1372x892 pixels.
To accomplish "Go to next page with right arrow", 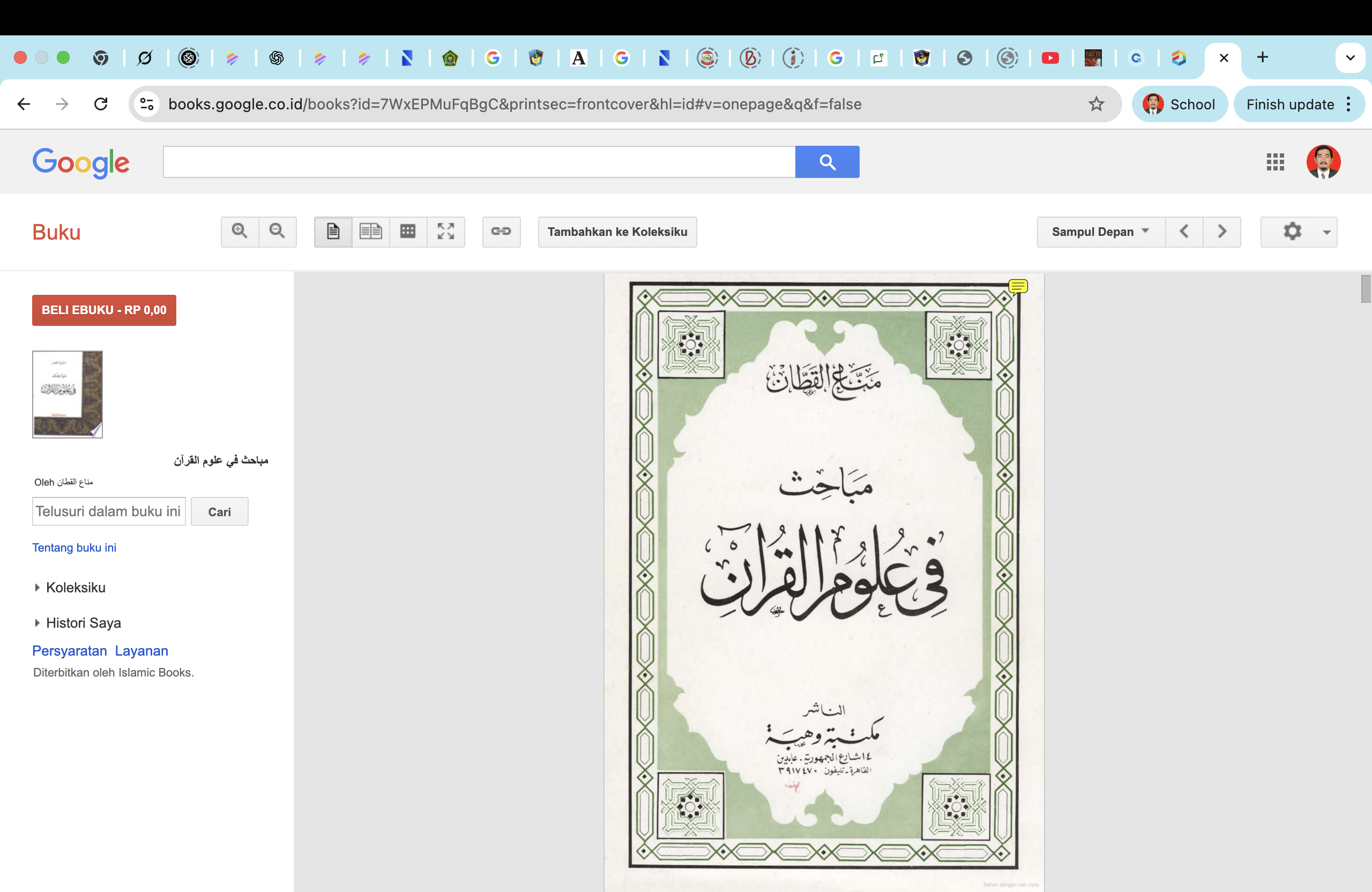I will click(1222, 232).
